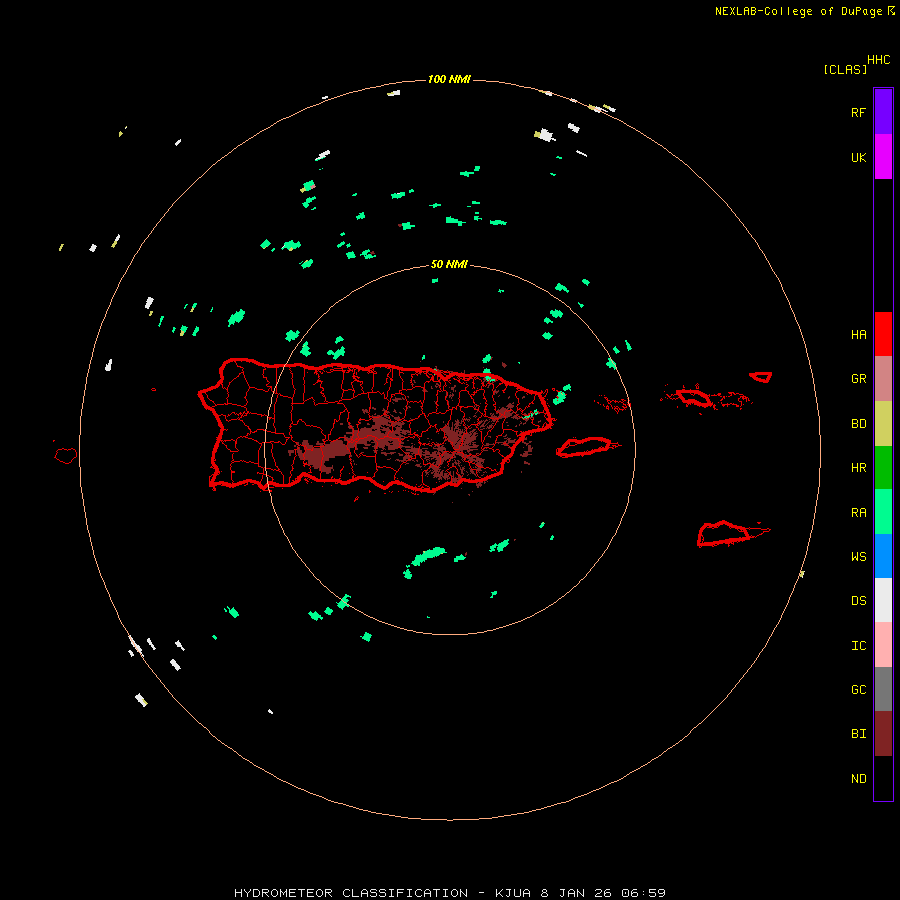Click the IC pink legend swatch
Screen dimensions: 900x900
point(883,645)
